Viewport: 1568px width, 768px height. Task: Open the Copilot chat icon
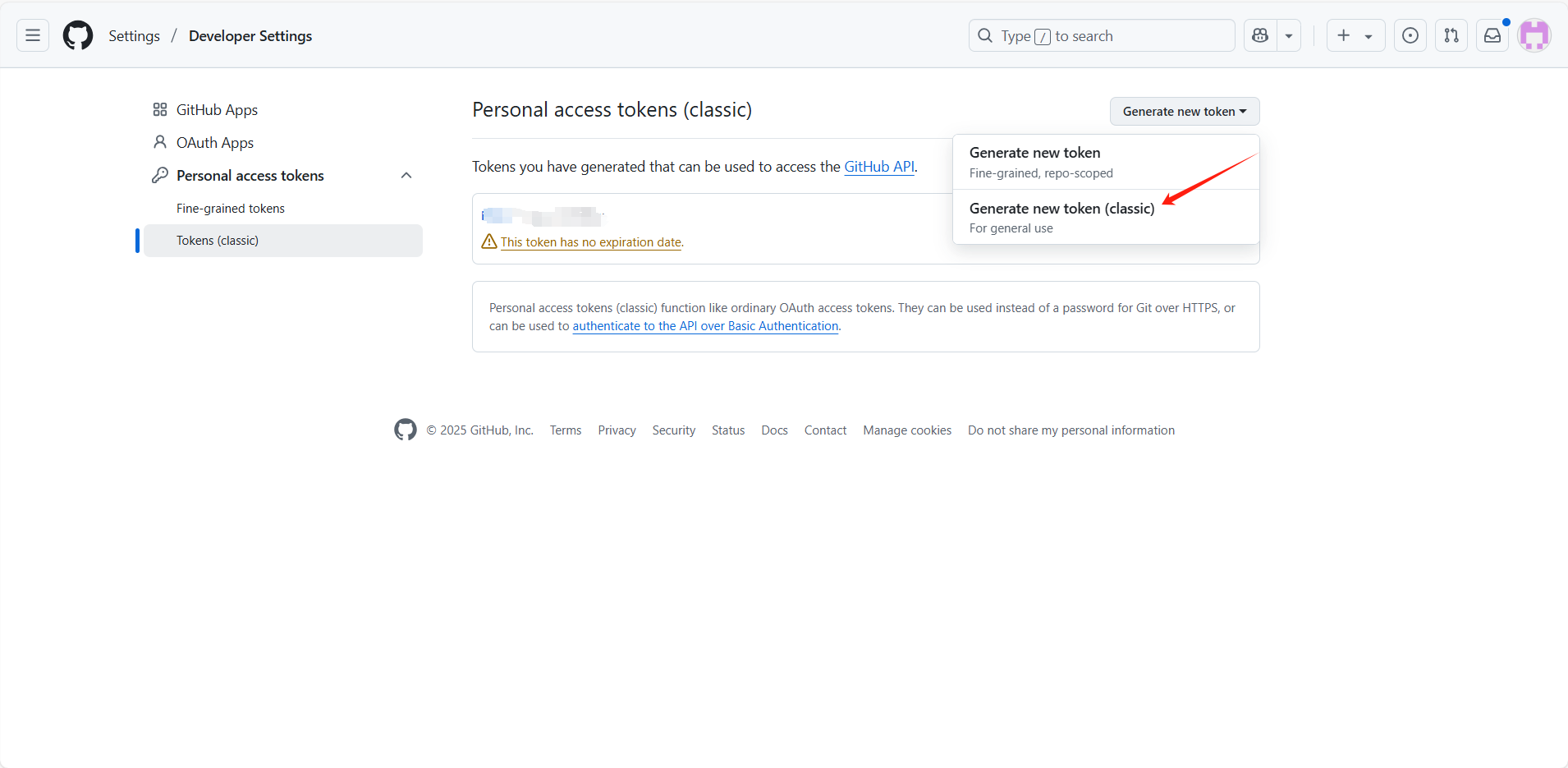pyautogui.click(x=1260, y=35)
